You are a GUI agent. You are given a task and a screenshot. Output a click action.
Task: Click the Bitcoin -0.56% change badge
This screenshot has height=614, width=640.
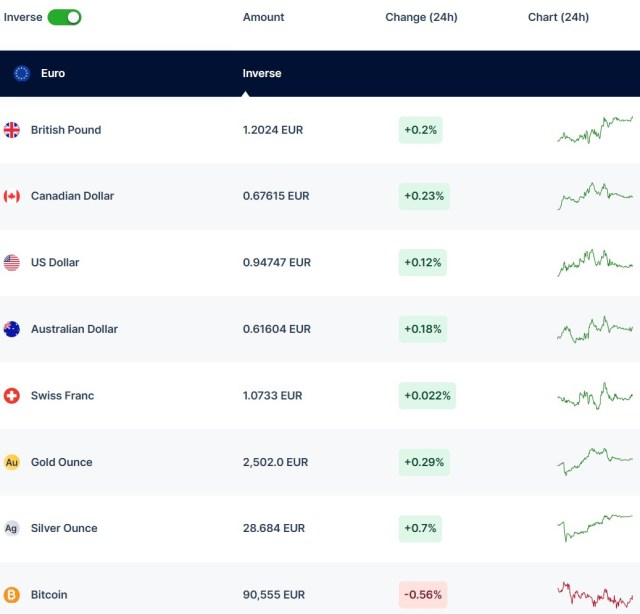click(x=423, y=595)
